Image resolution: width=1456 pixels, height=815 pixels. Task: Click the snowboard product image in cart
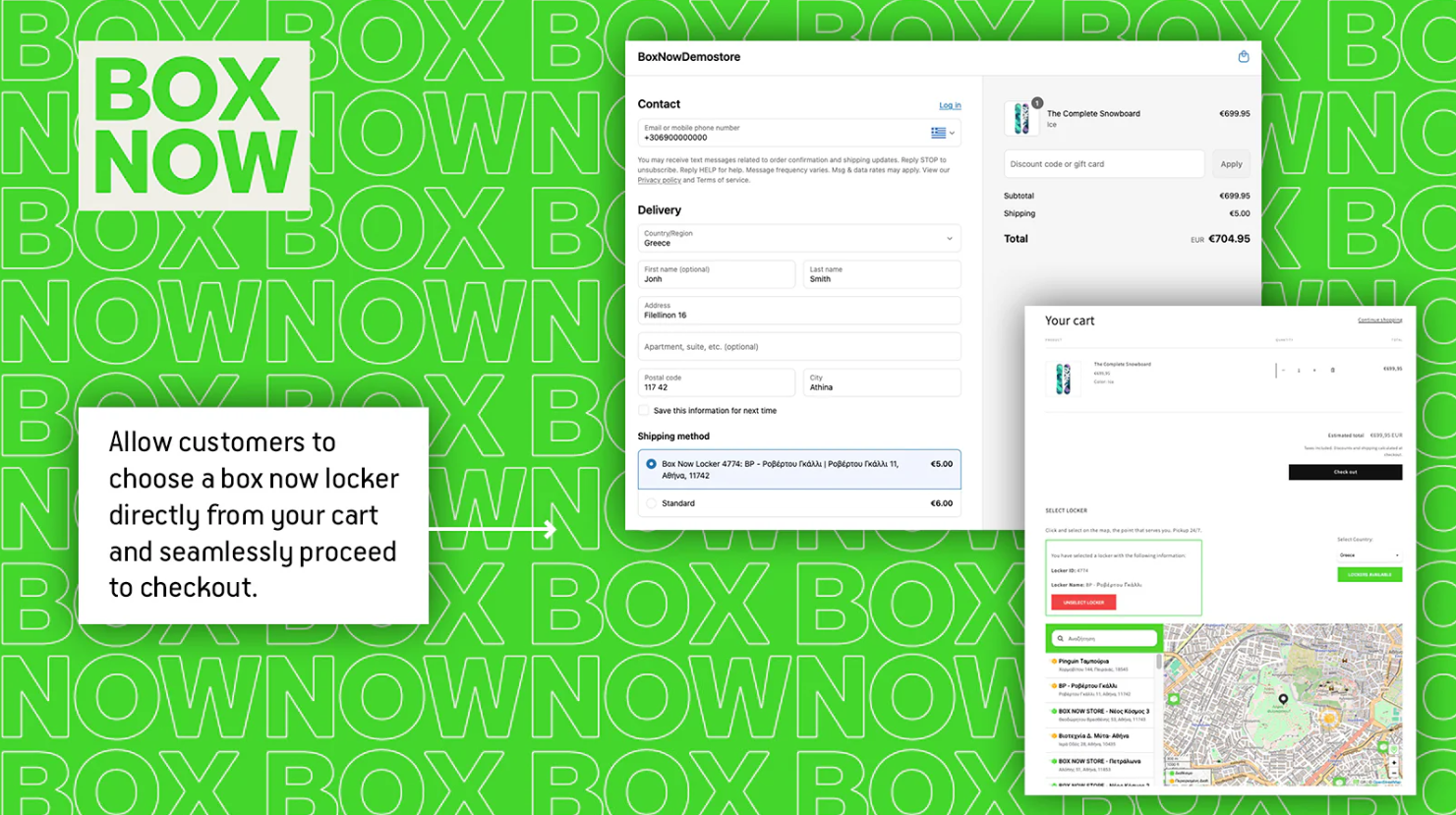(x=1063, y=378)
